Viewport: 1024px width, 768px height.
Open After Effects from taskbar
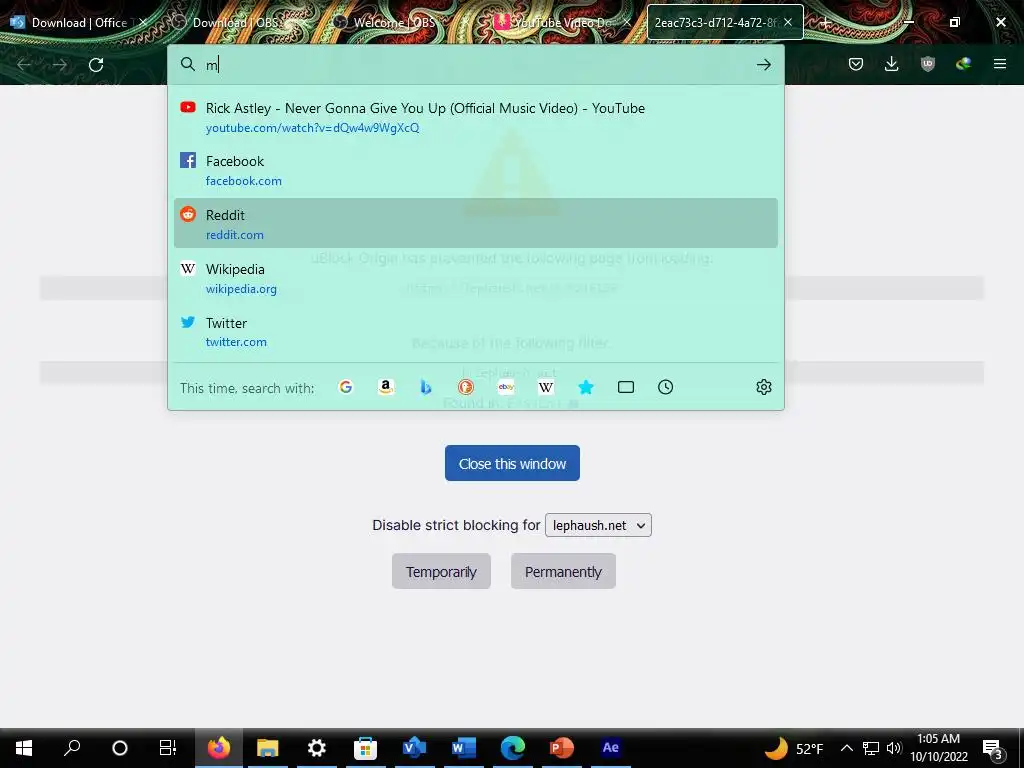pos(611,748)
